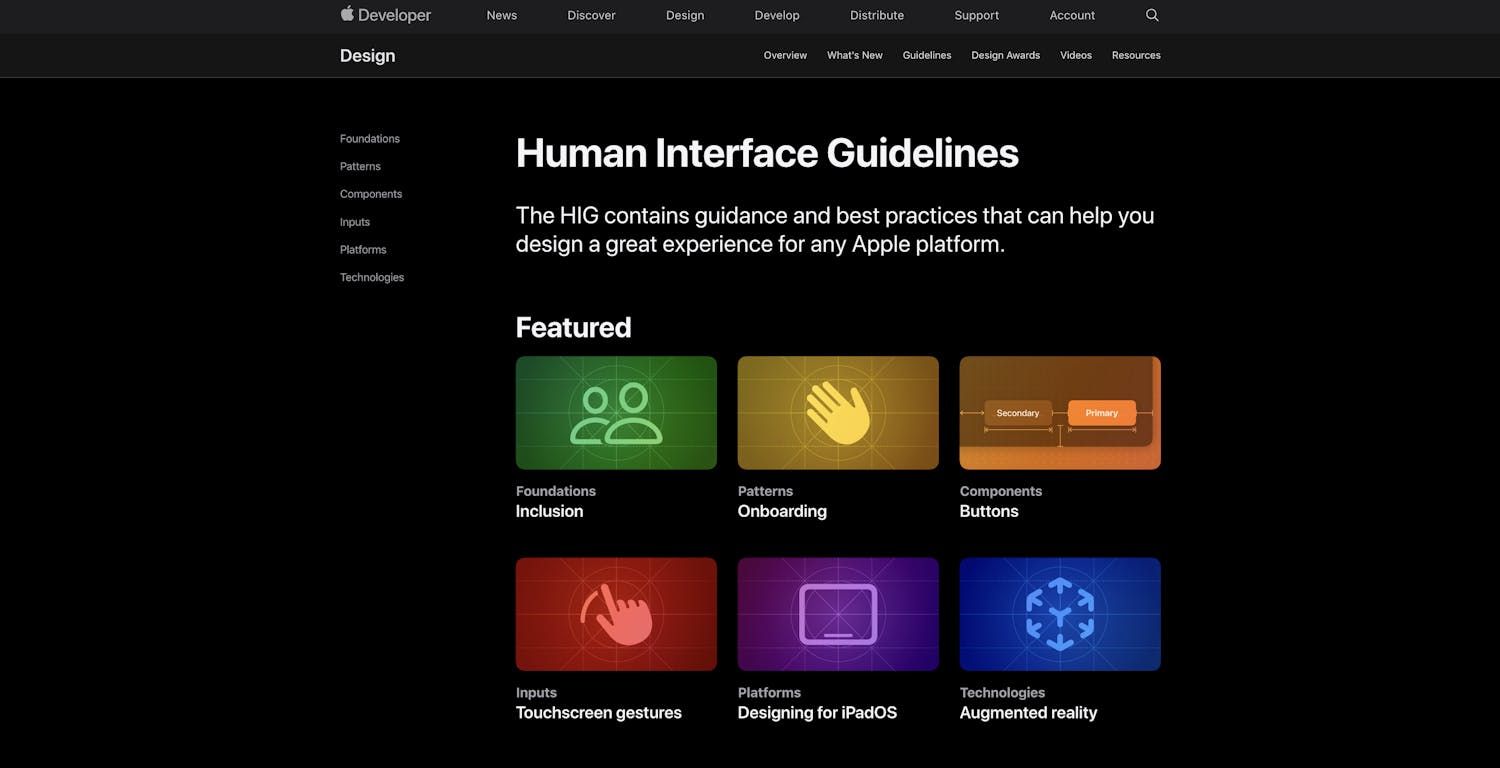
Task: Expand Foundations in the sidebar
Action: 370,139
